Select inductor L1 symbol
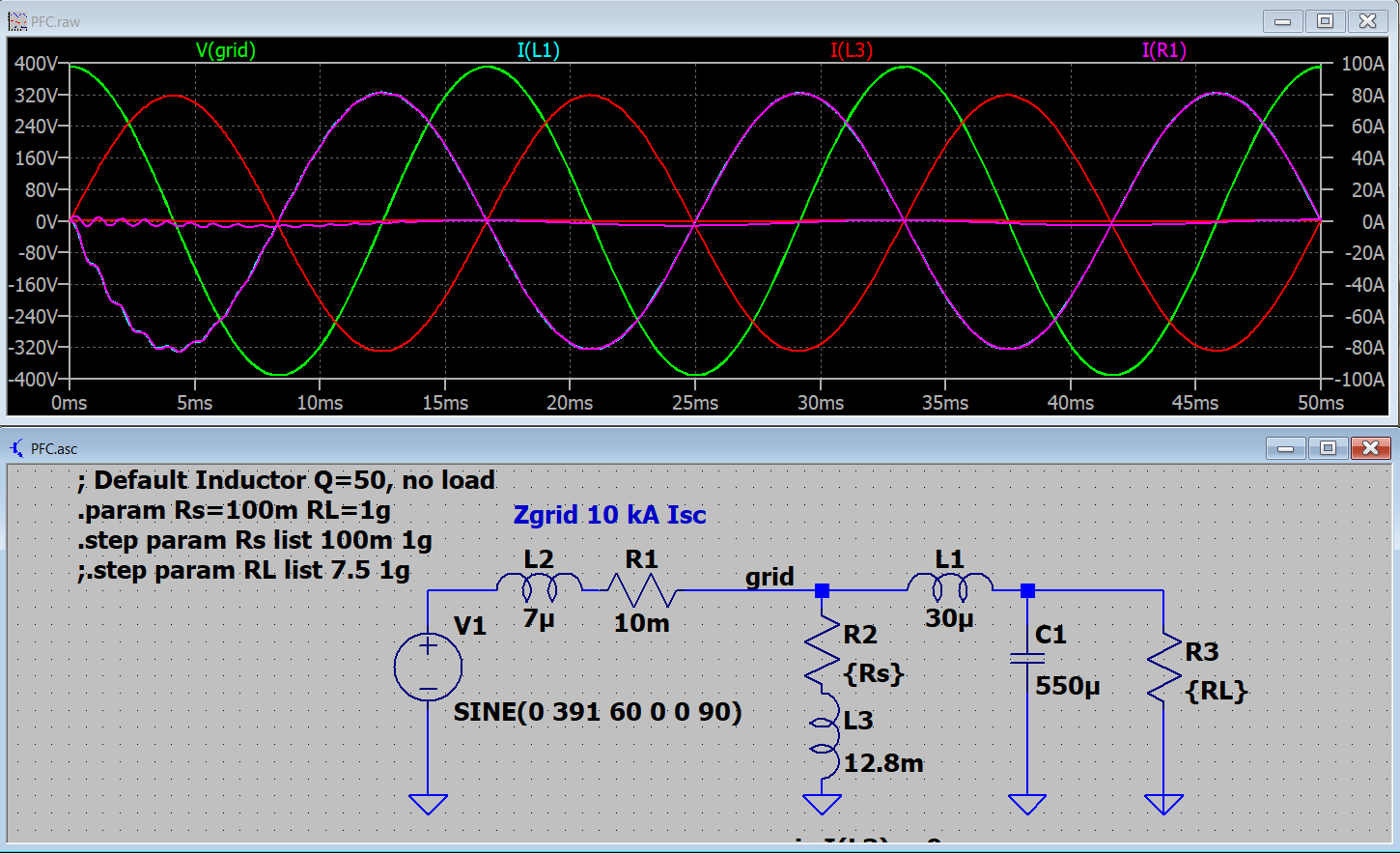The image size is (1400, 854). 950,588
